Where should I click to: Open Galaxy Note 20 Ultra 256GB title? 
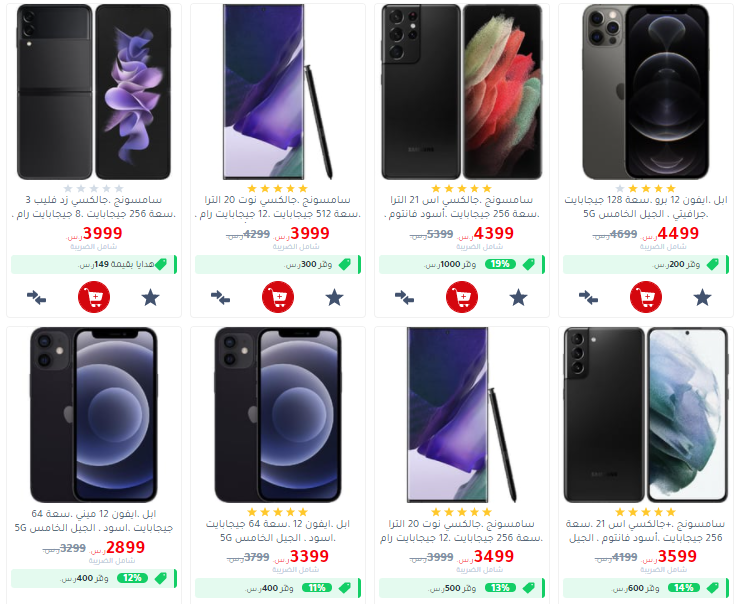coord(462,531)
